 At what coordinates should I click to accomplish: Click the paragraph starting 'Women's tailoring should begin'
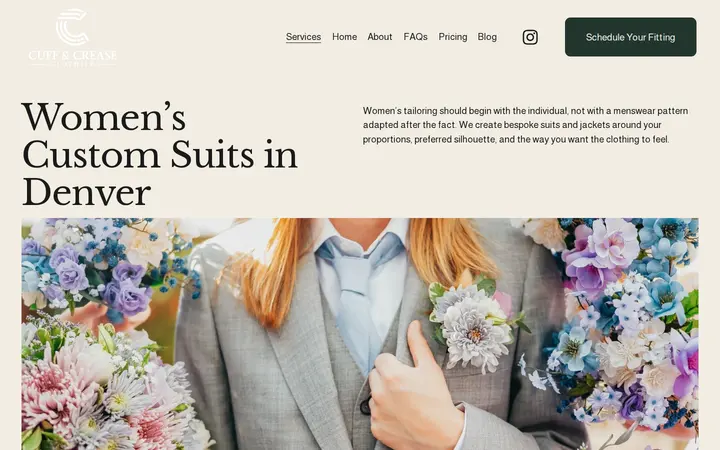[x=525, y=125]
